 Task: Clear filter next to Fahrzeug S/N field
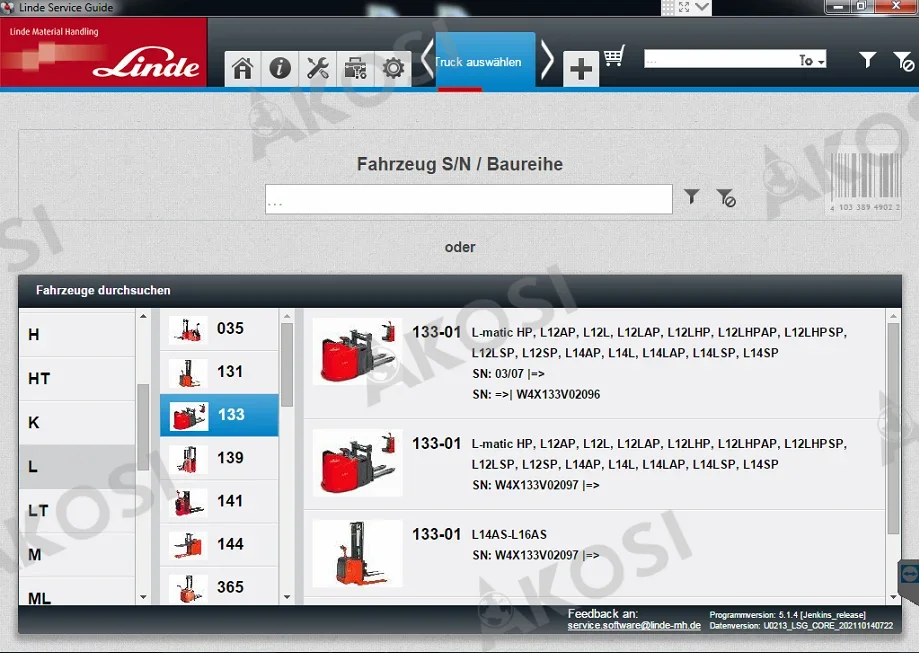pos(726,198)
